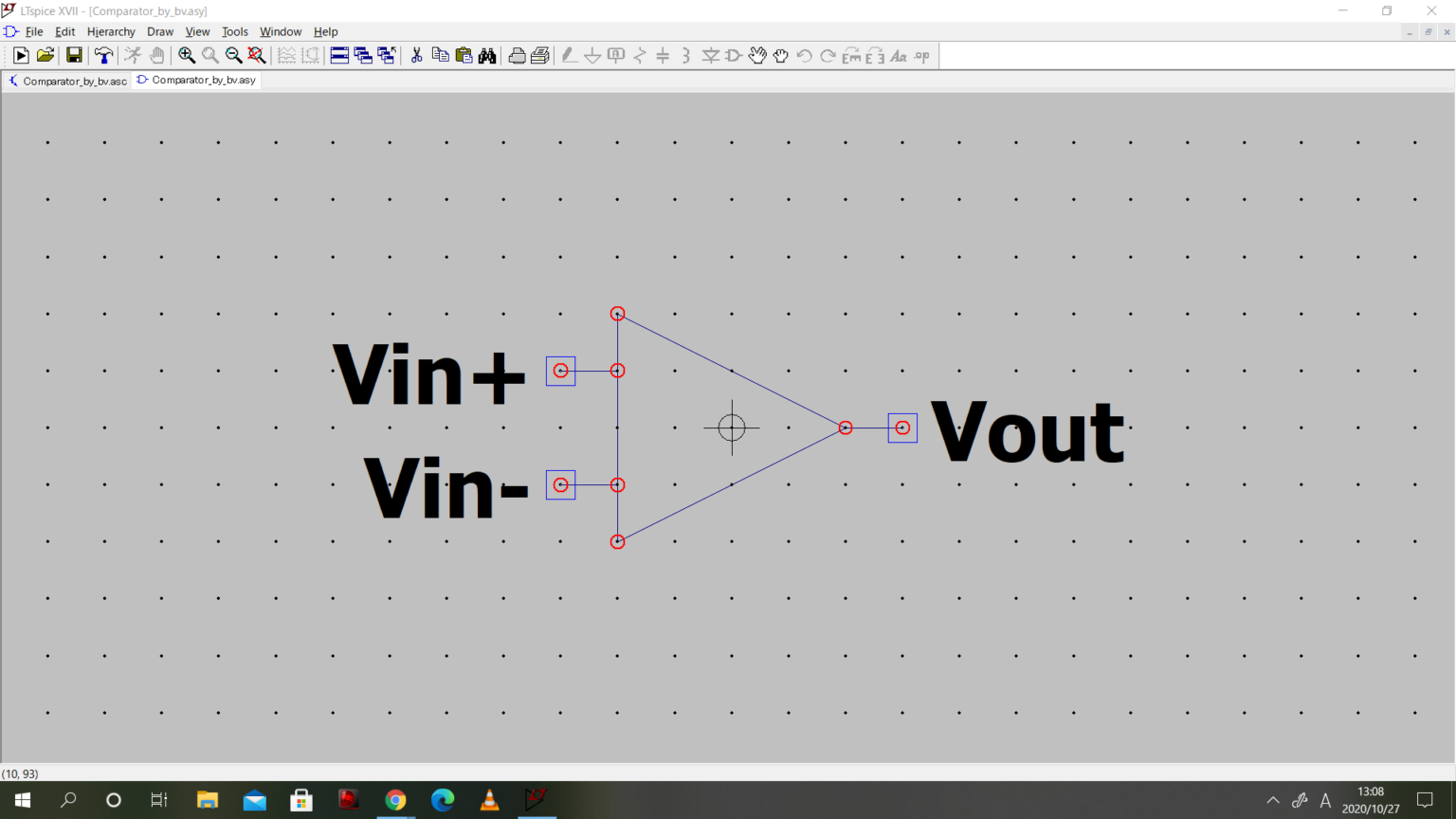Switch to the Comparator_by_bv.asc tab
The height and width of the screenshot is (819, 1456).
68,81
